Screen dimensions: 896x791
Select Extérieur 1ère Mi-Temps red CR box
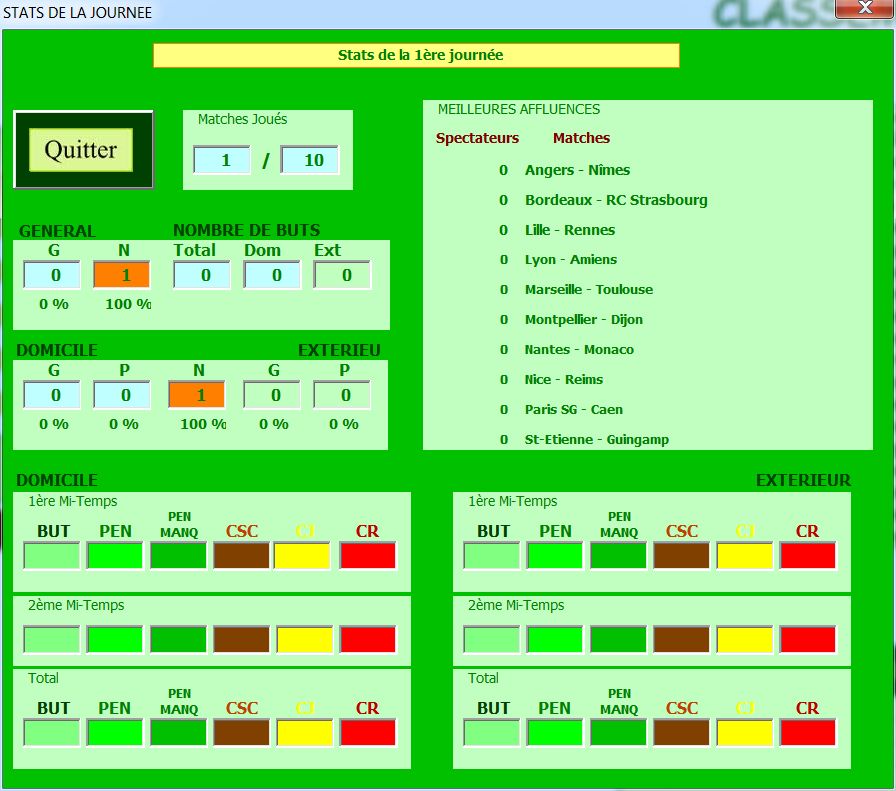coord(808,556)
